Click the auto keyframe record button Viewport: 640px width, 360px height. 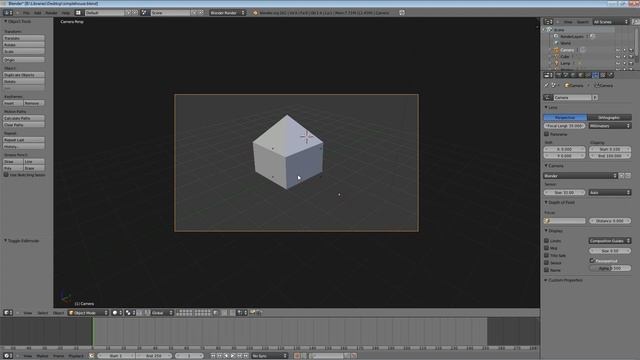pyautogui.click(x=297, y=356)
